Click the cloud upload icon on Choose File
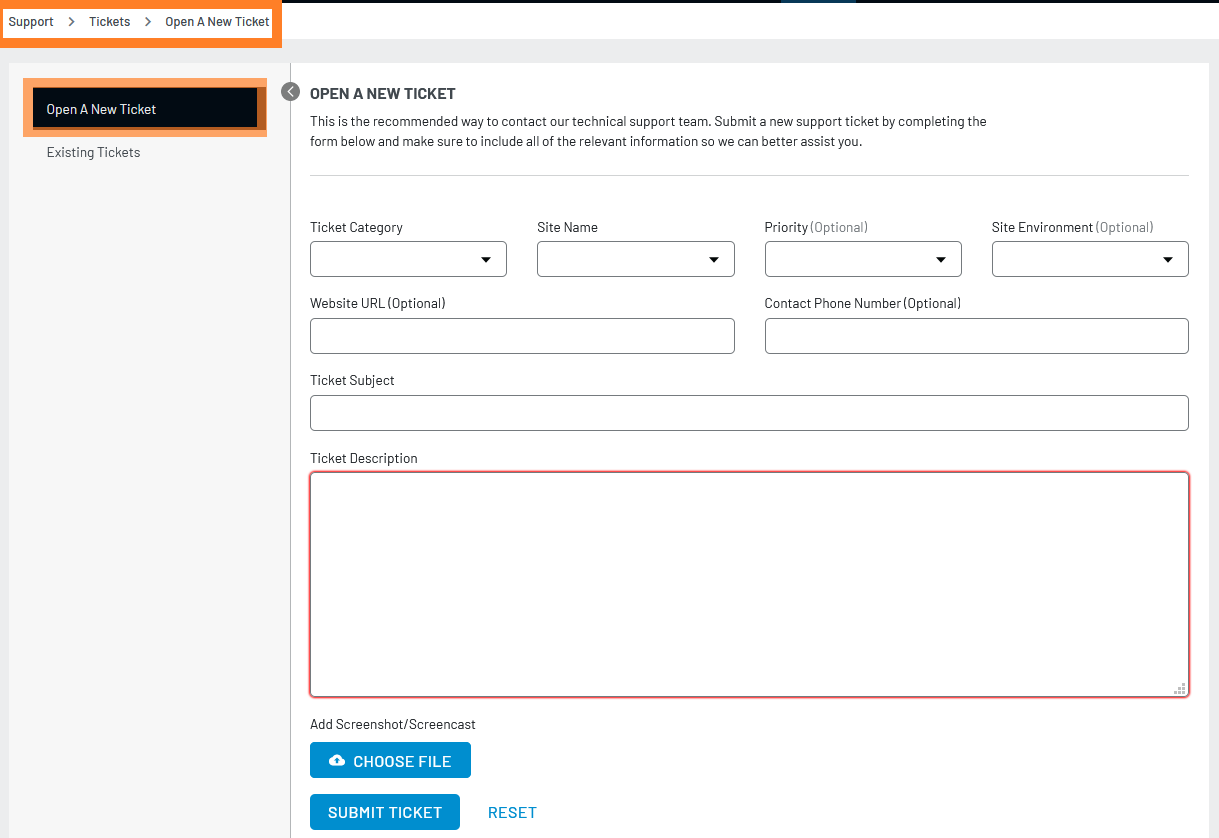This screenshot has height=838, width=1219. click(x=337, y=761)
